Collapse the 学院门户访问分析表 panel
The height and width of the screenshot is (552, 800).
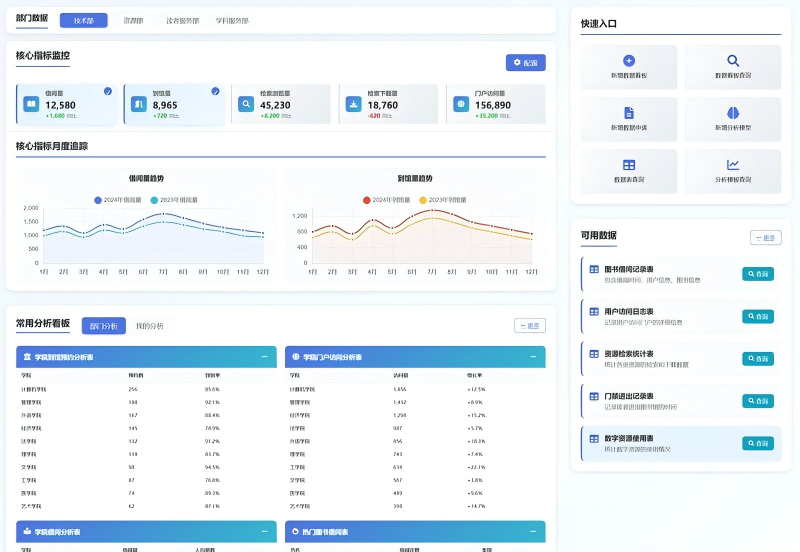tap(533, 357)
